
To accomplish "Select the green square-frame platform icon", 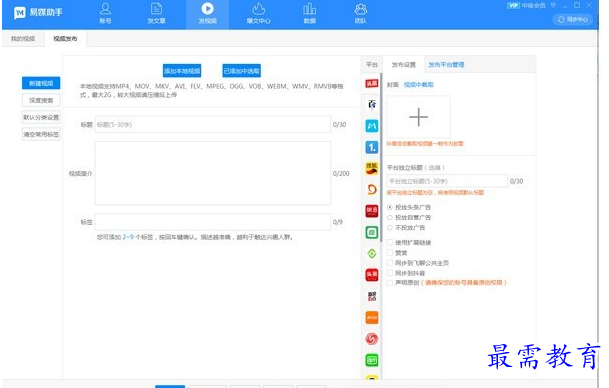I will click(372, 232).
